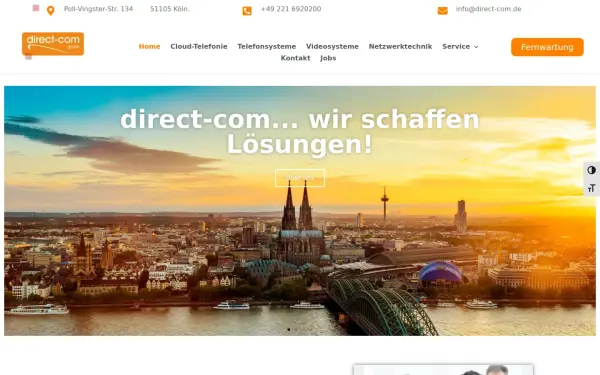The height and width of the screenshot is (375, 600).
Task: Click the 51105 Köln text
Action: click(170, 9)
